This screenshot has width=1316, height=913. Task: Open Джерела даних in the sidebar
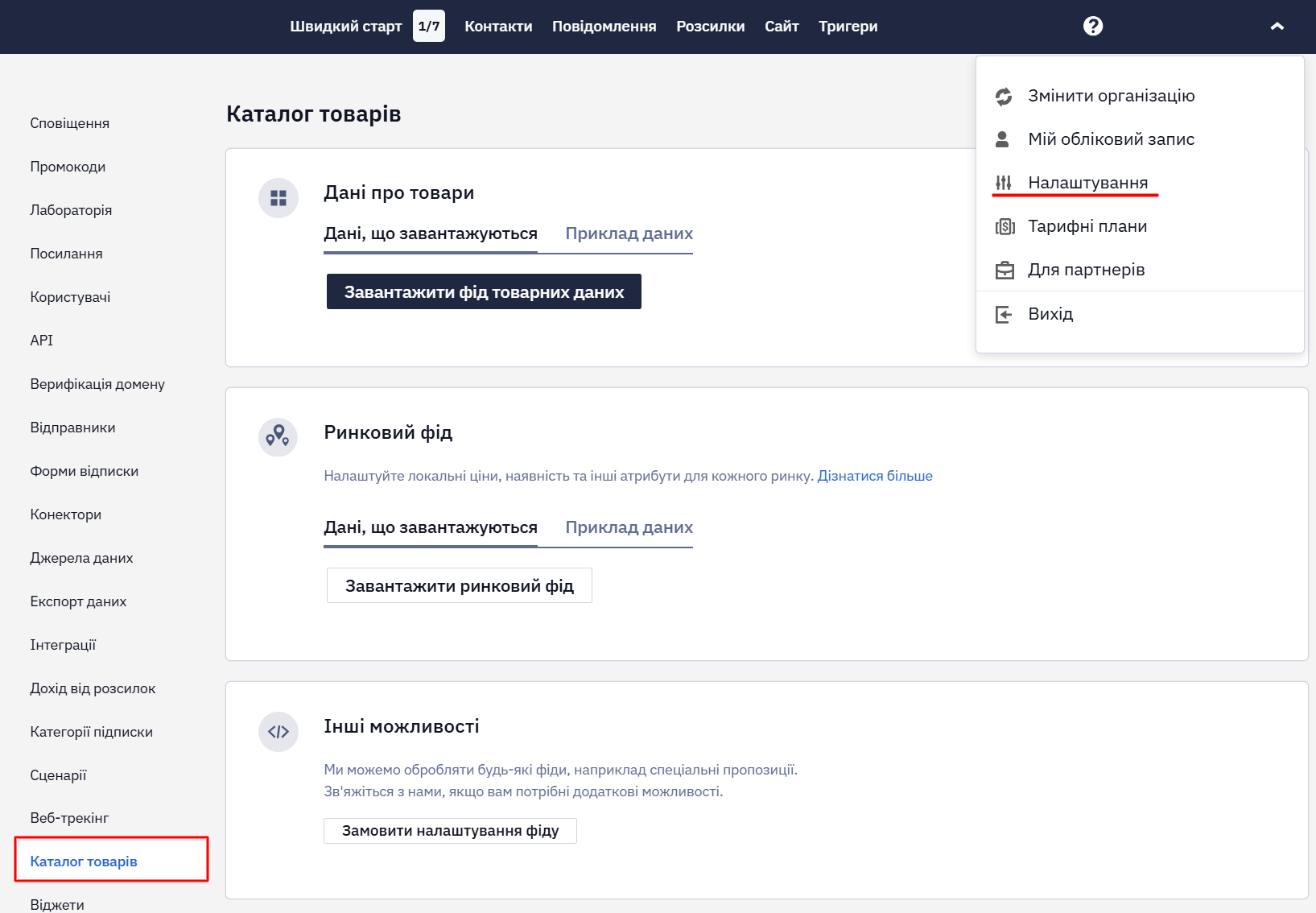tap(81, 558)
